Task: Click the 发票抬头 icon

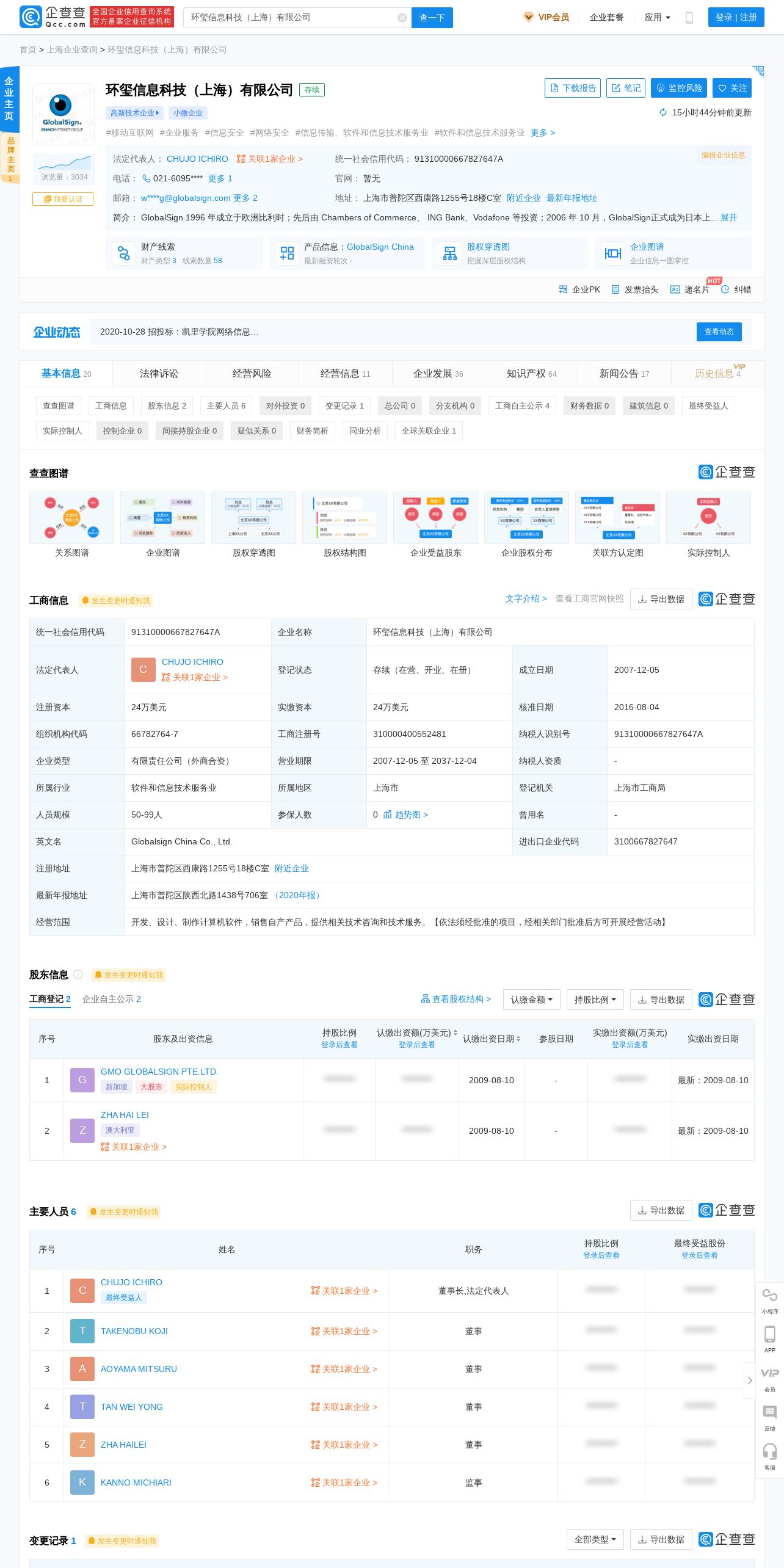Action: (x=615, y=289)
